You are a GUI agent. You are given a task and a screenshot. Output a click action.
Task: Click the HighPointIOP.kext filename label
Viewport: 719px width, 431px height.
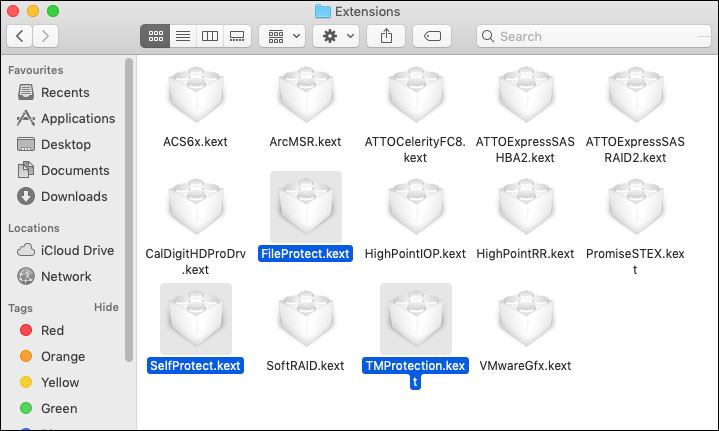[415, 254]
